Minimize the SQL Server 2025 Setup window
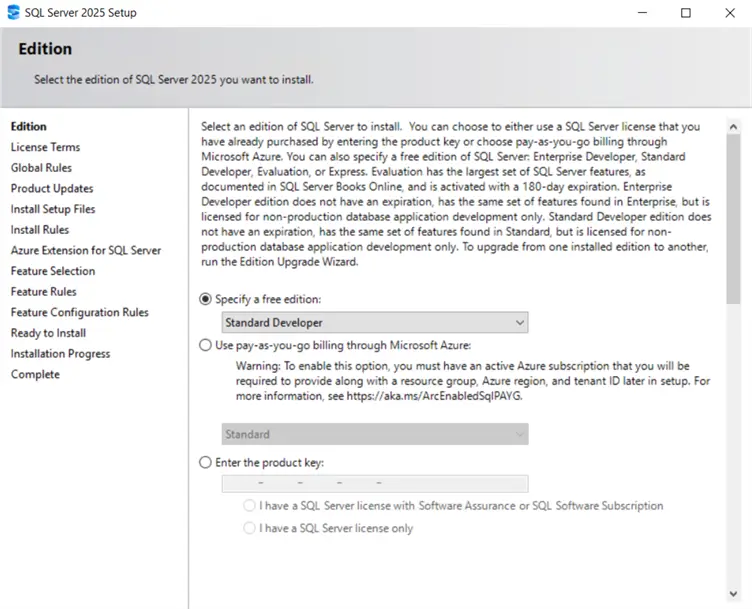The image size is (752, 609). tap(642, 12)
